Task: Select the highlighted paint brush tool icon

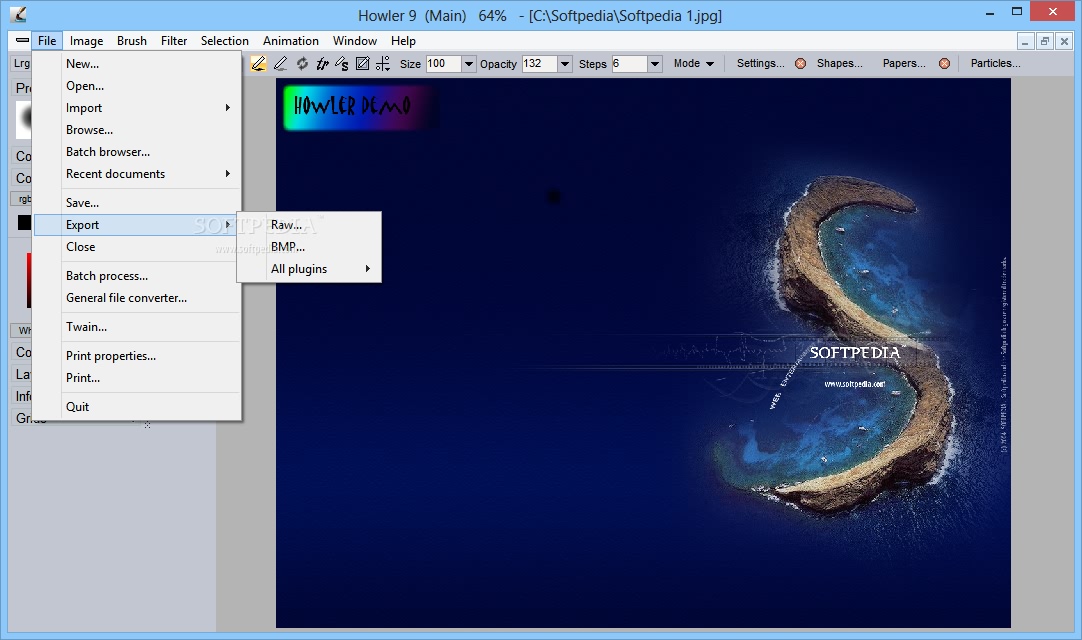Action: (258, 64)
